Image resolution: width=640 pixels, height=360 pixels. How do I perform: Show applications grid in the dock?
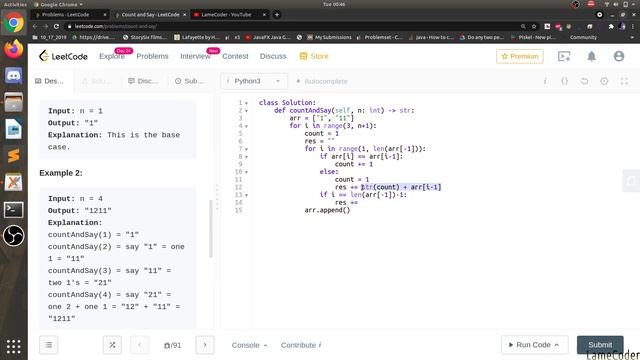click(13, 346)
